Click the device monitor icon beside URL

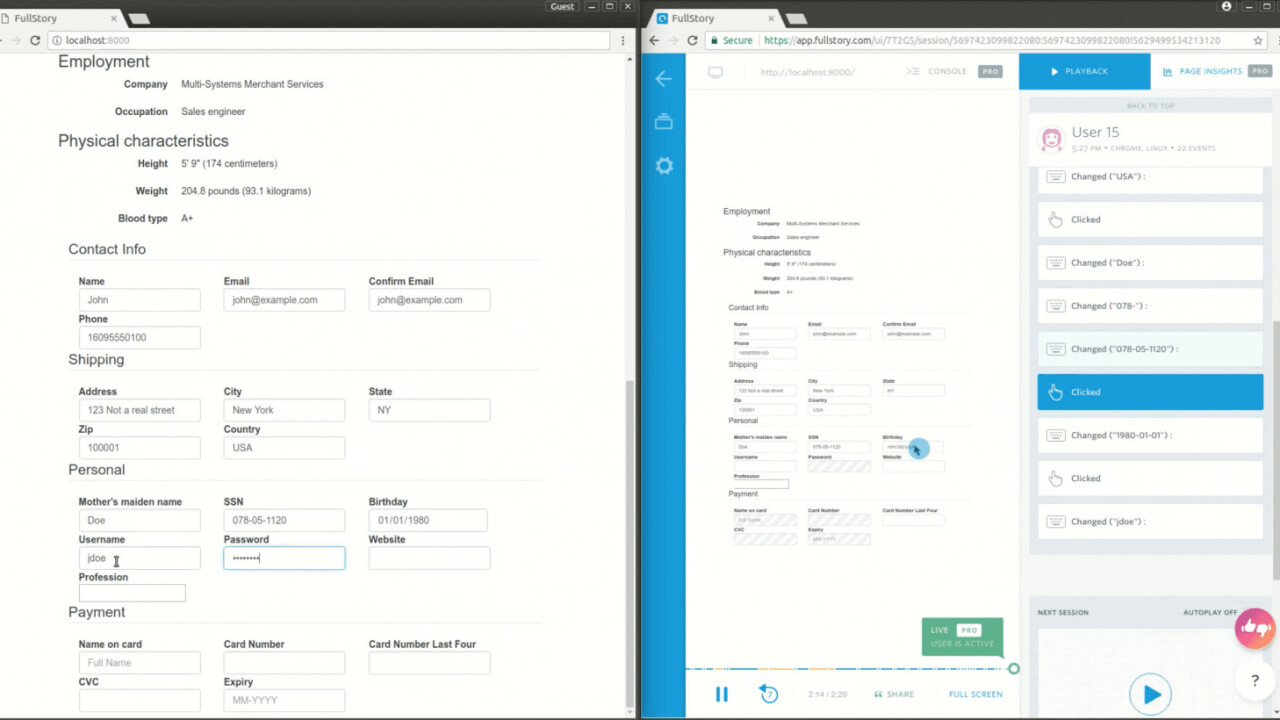click(x=715, y=72)
